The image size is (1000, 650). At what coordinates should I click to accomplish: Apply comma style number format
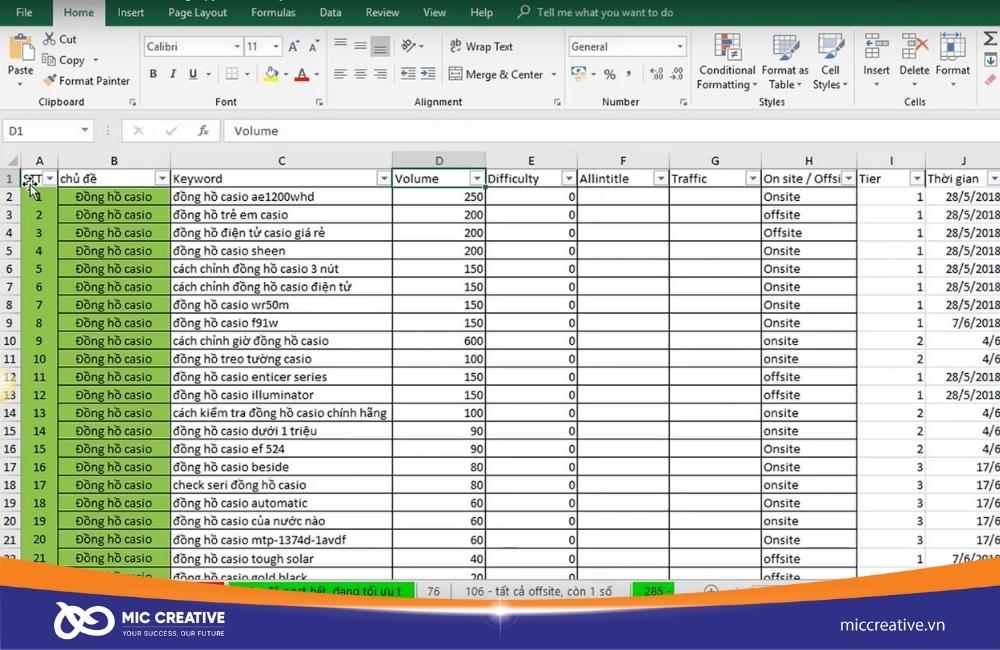pos(629,74)
